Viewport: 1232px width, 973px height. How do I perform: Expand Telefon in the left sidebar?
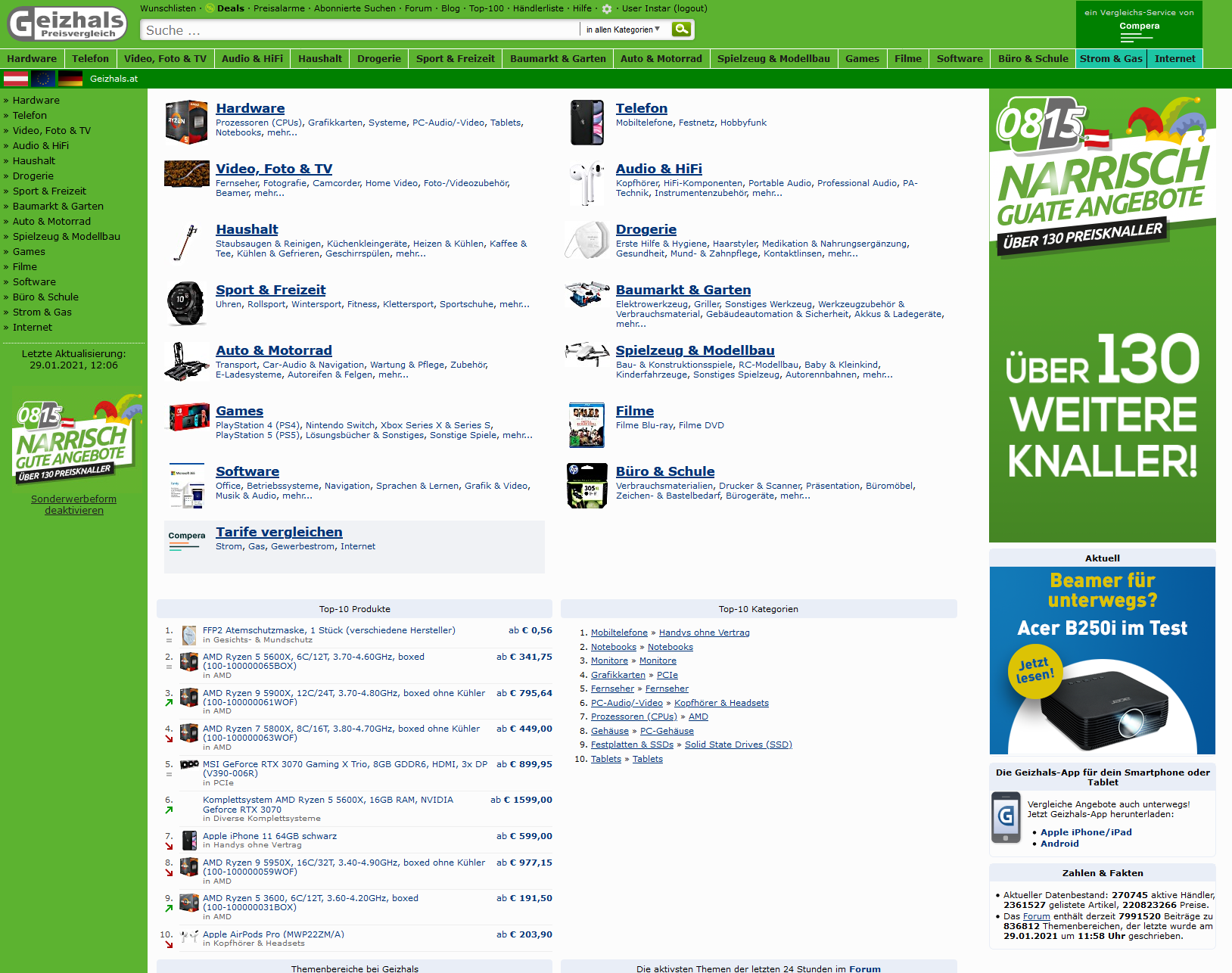30,115
